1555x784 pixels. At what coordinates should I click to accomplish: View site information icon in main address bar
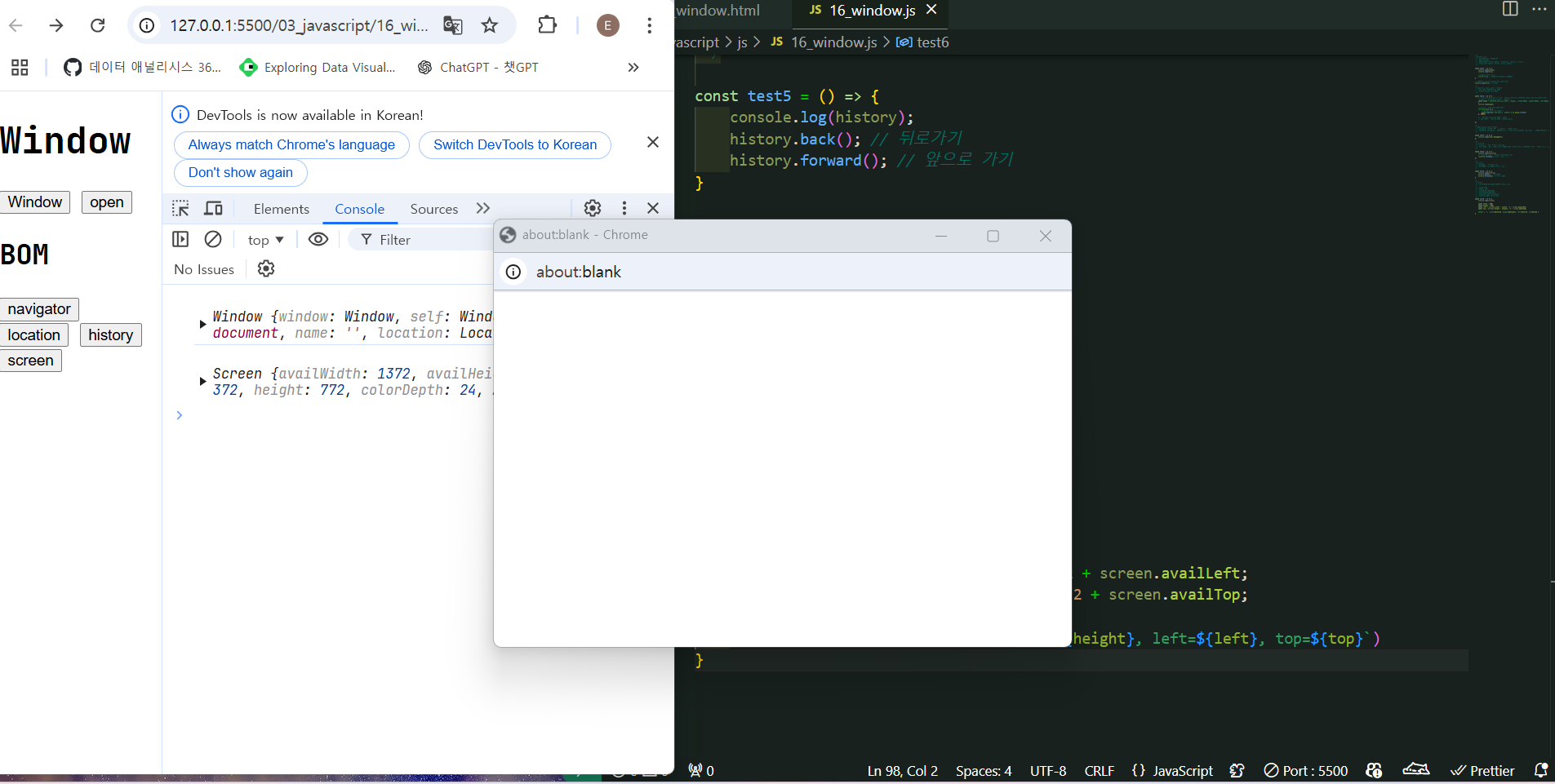pos(147,25)
